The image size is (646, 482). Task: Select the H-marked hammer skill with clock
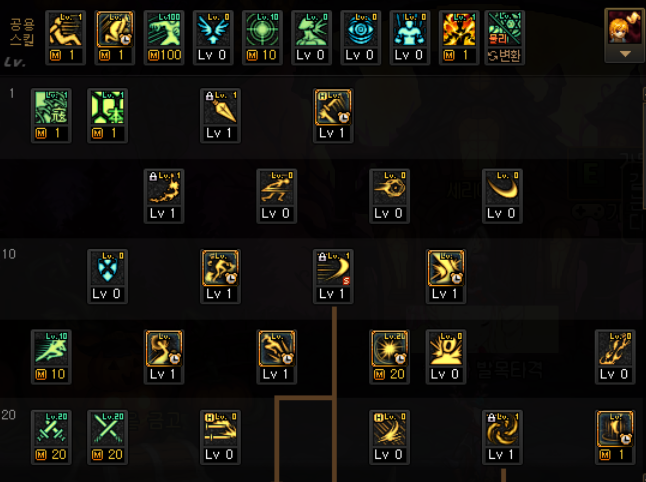click(333, 115)
